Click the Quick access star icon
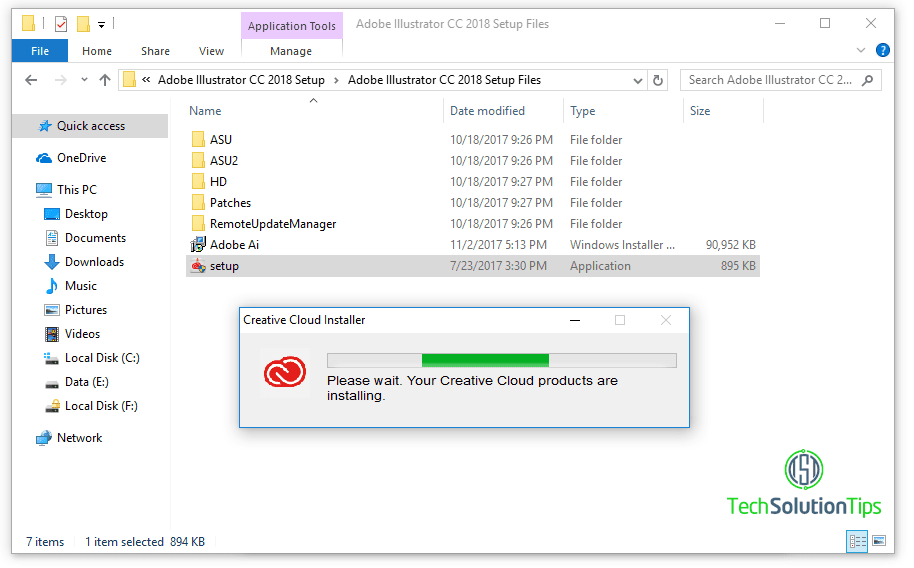 pyautogui.click(x=45, y=126)
